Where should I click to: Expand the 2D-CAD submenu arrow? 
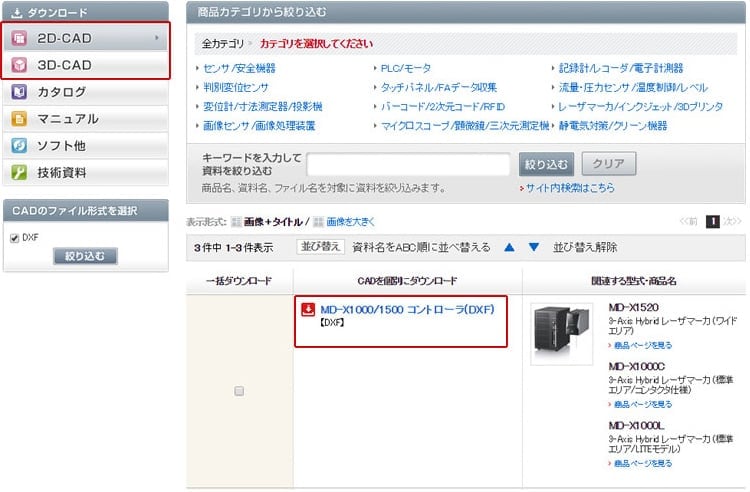click(x=157, y=39)
